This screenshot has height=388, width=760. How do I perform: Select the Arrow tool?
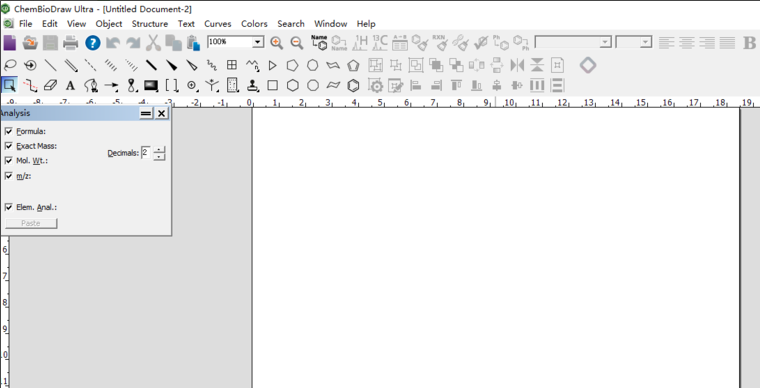(111, 86)
